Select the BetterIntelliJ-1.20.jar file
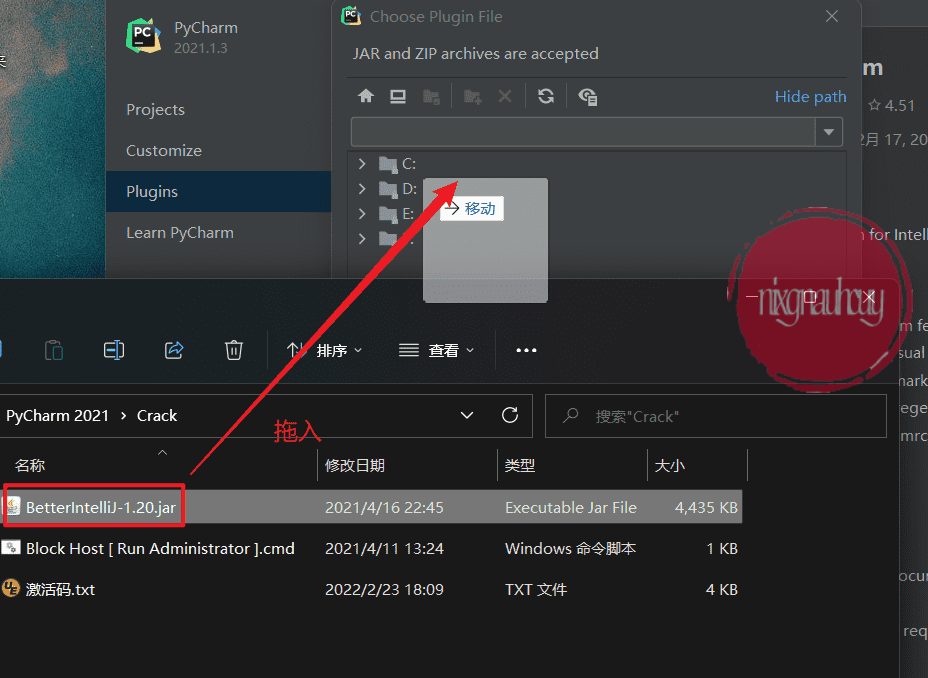 pos(371,507)
